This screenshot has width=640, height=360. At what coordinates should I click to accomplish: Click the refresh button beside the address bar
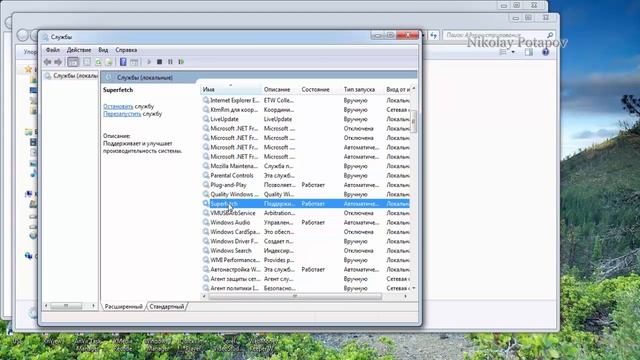tap(433, 36)
